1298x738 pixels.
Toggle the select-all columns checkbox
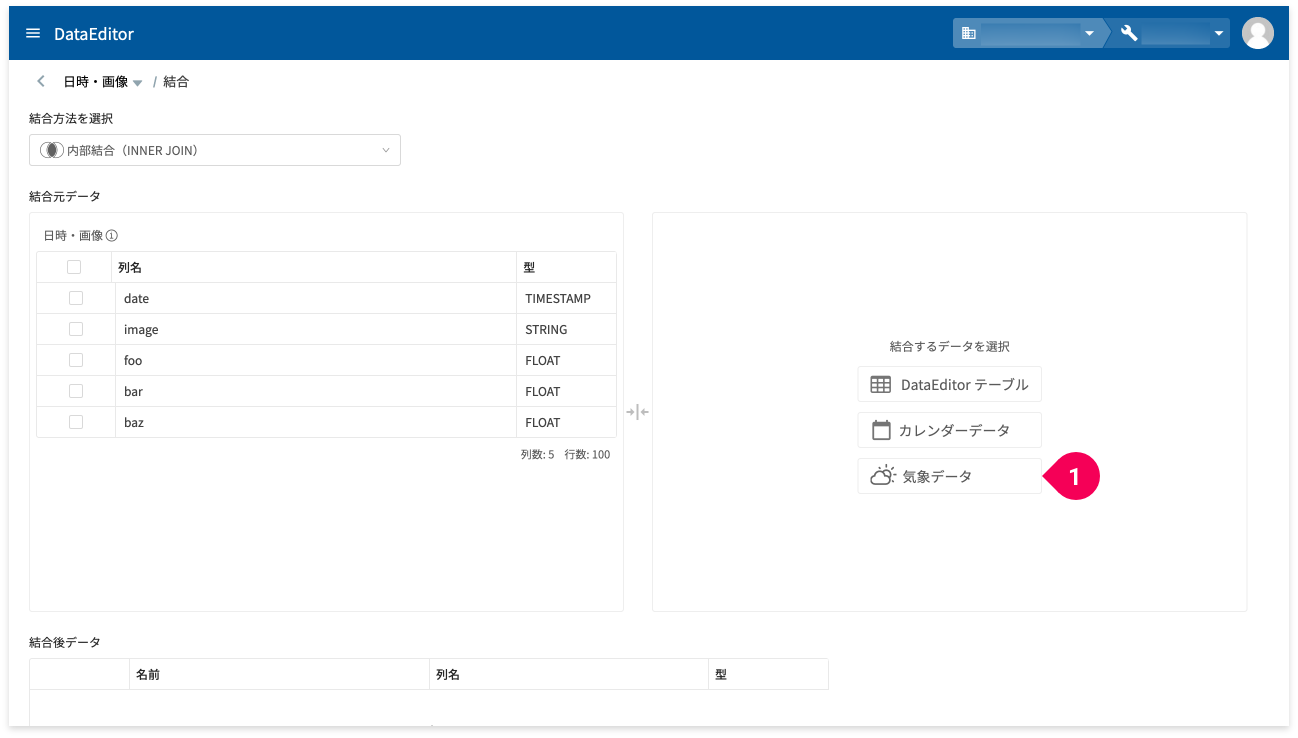coord(74,267)
